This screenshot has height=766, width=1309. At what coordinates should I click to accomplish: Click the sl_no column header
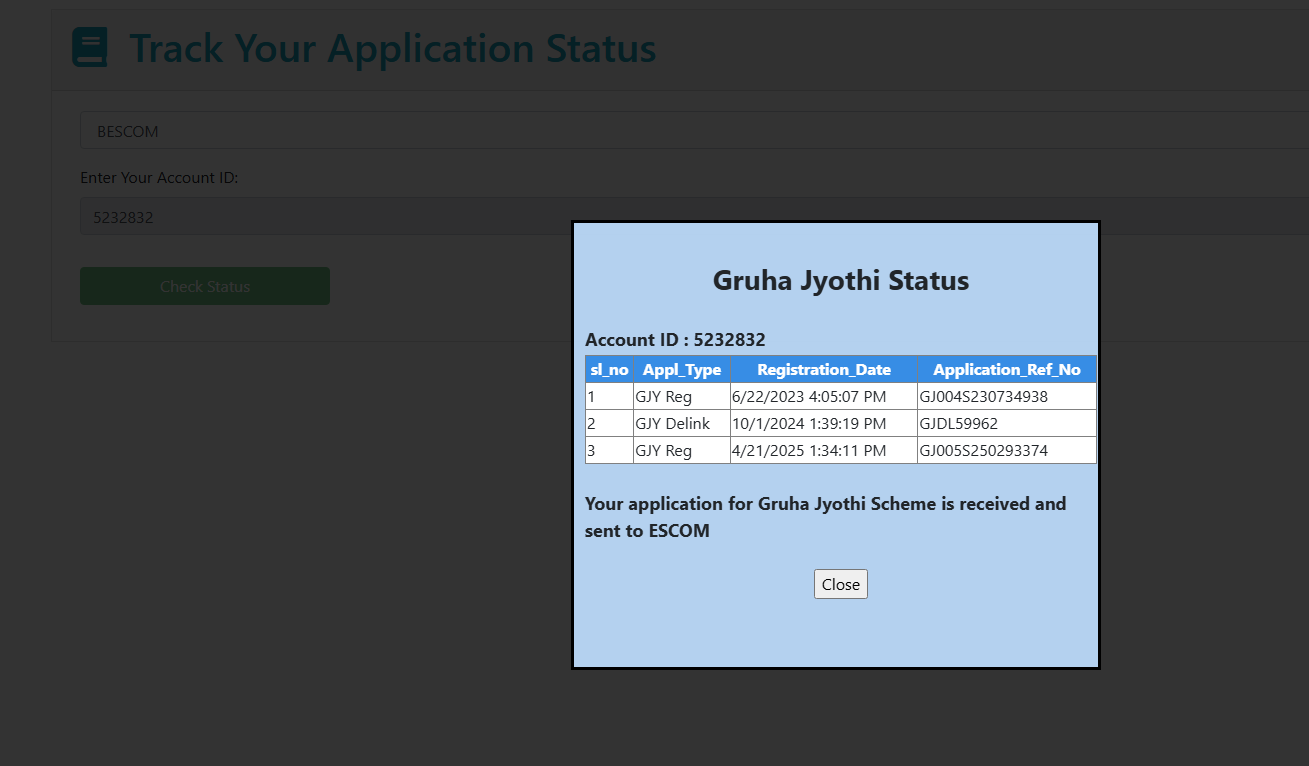pyautogui.click(x=609, y=369)
